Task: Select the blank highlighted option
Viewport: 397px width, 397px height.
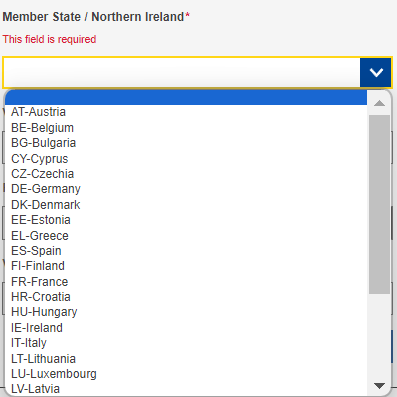Action: point(186,97)
